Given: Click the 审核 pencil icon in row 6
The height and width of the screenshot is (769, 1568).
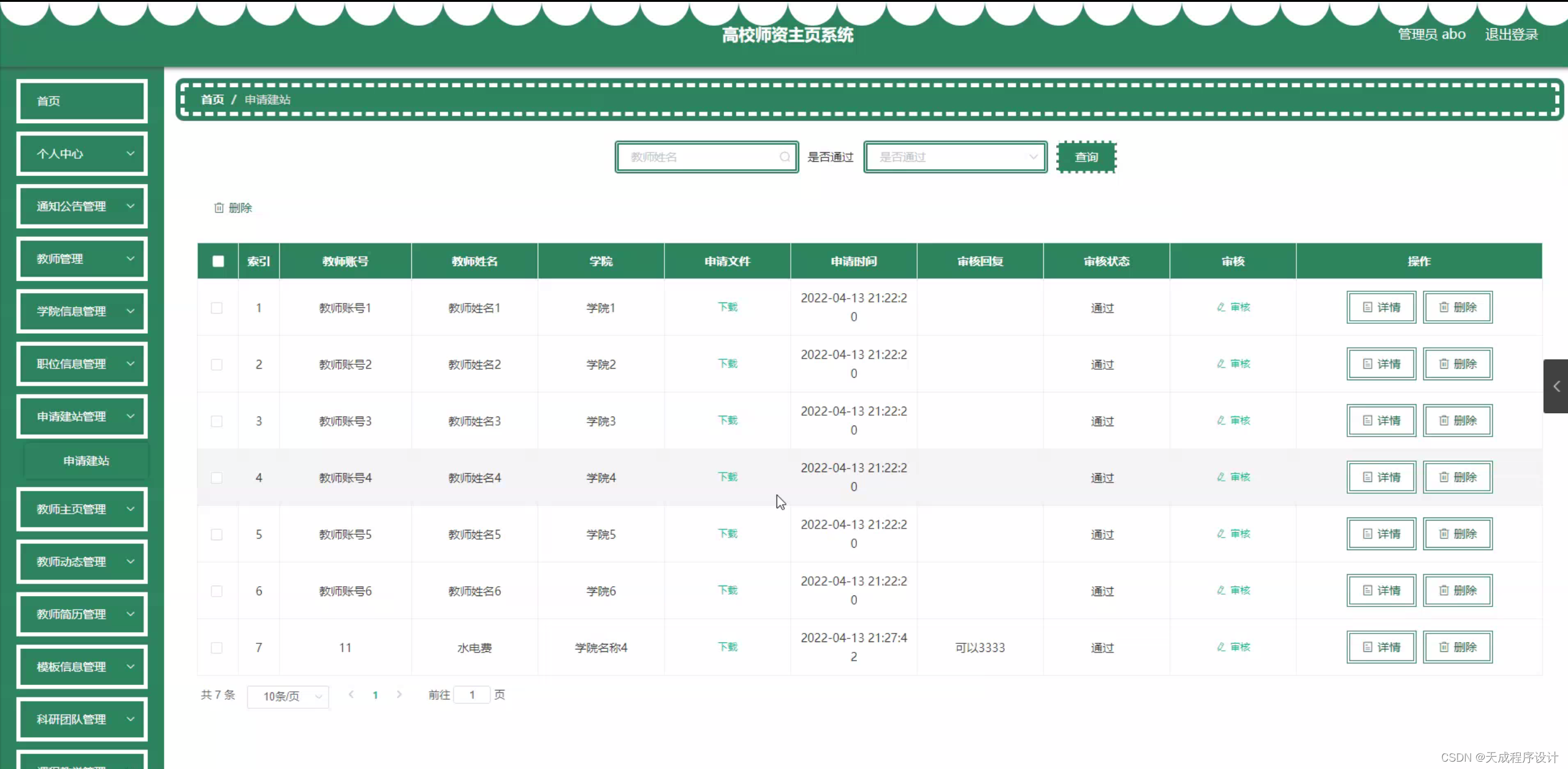Looking at the screenshot, I should (1221, 590).
